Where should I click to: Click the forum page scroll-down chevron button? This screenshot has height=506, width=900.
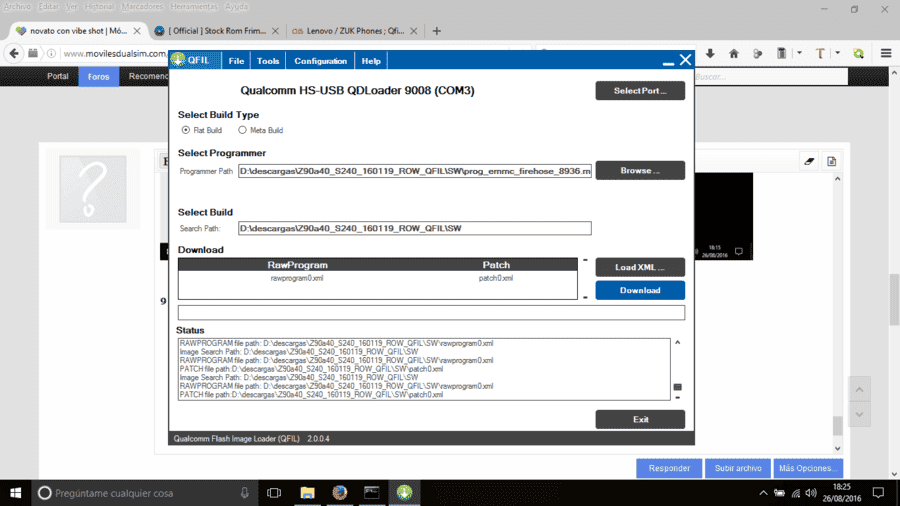coord(859,414)
